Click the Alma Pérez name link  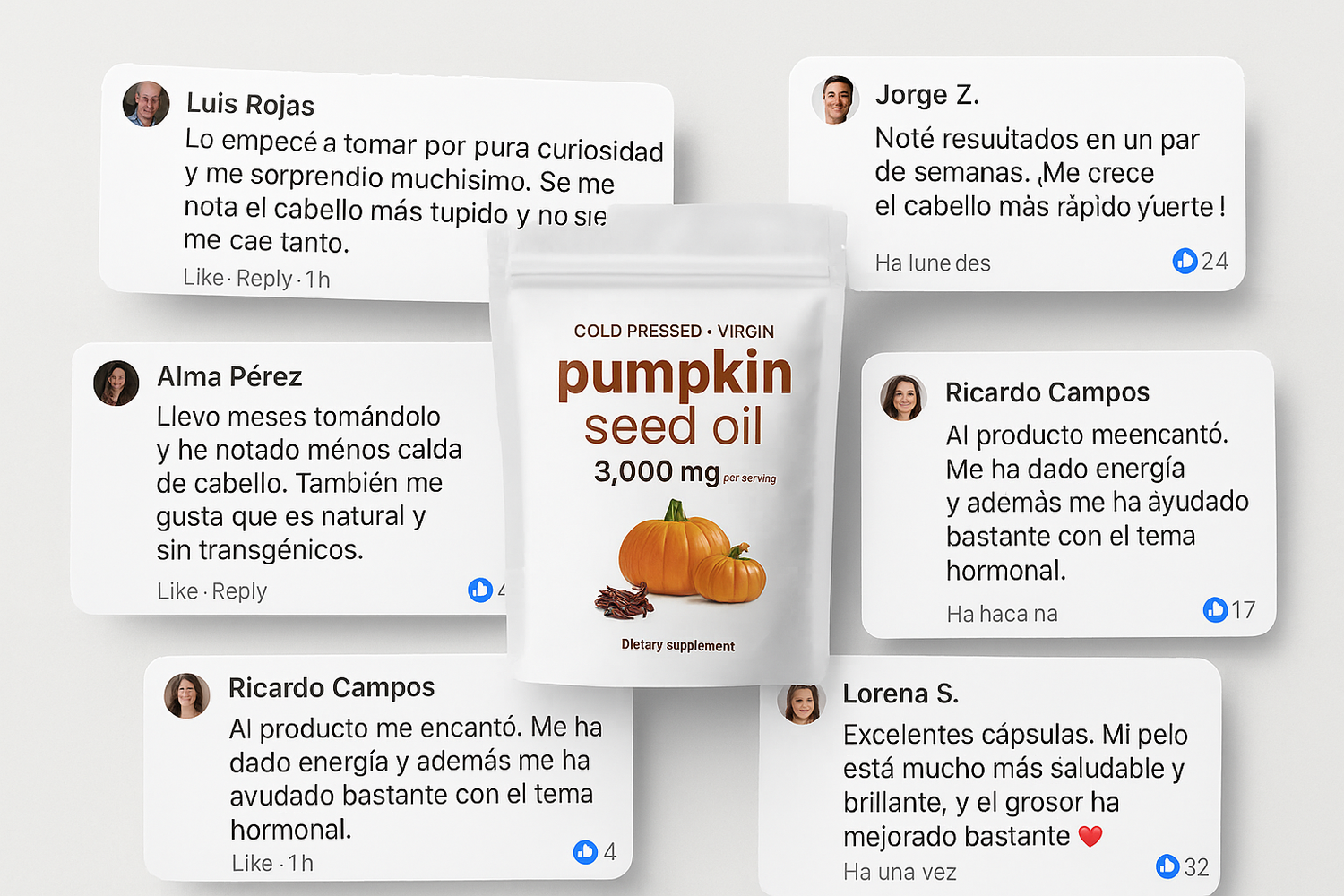point(229,376)
